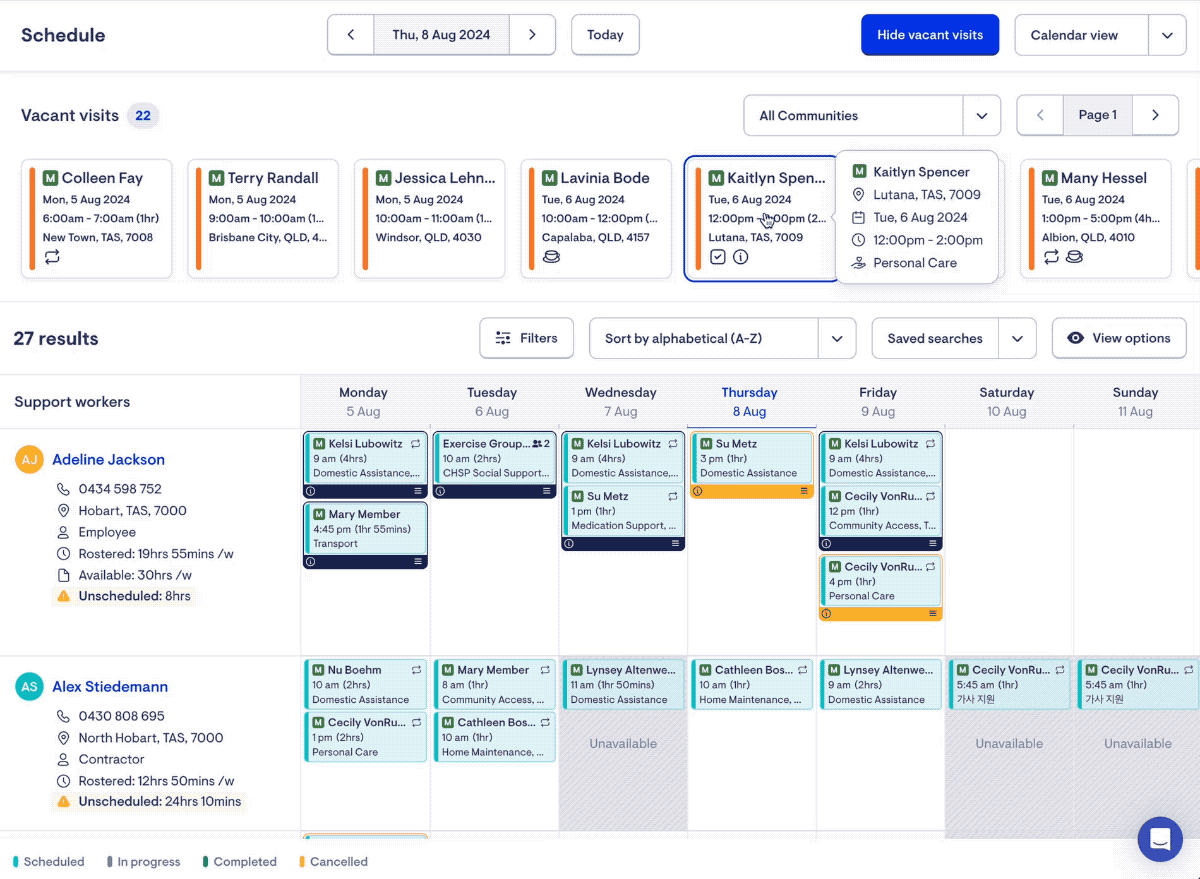Expand the All Communities dropdown
This screenshot has width=1200, height=879.
point(981,116)
